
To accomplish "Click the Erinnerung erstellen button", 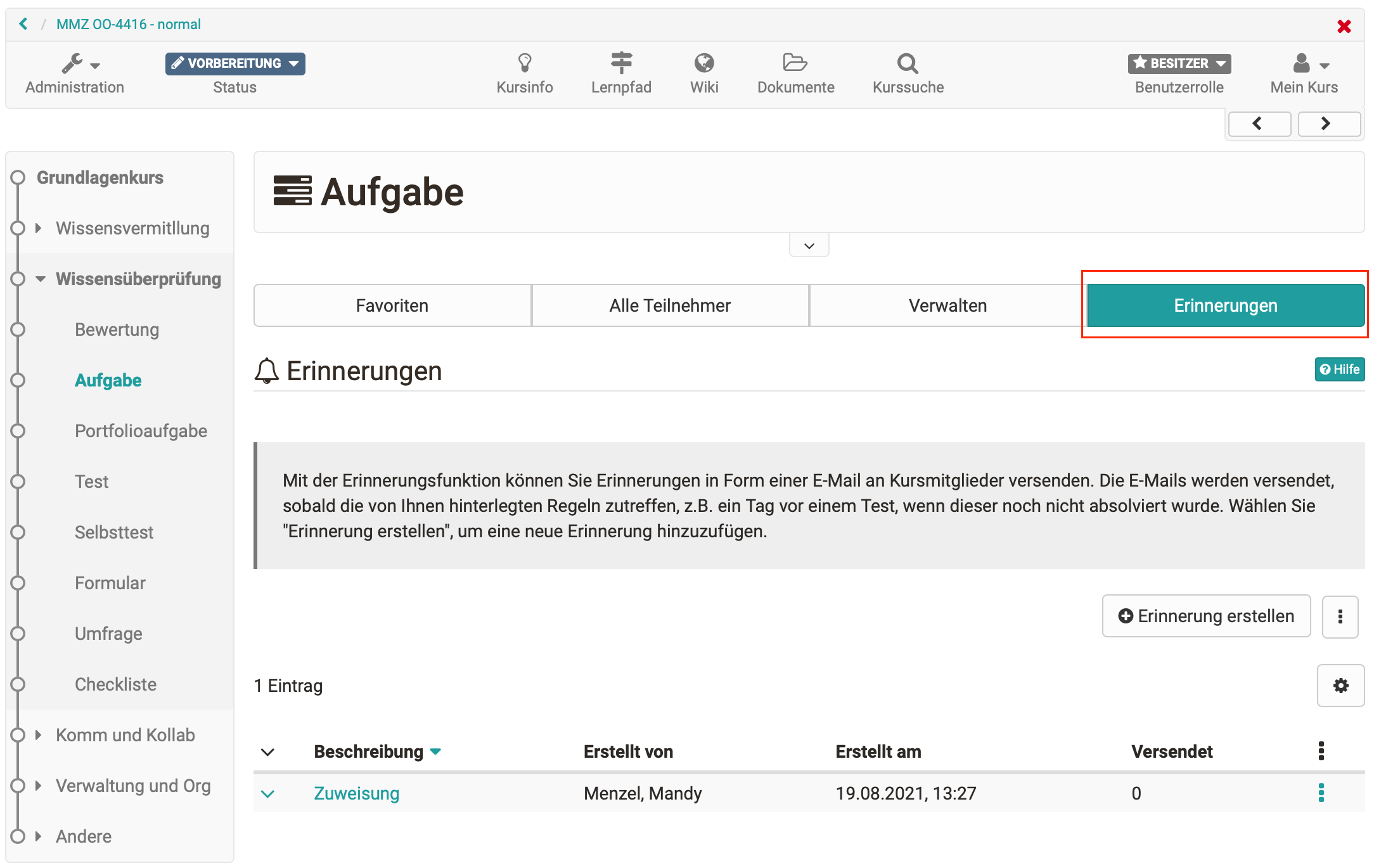I will [x=1206, y=616].
